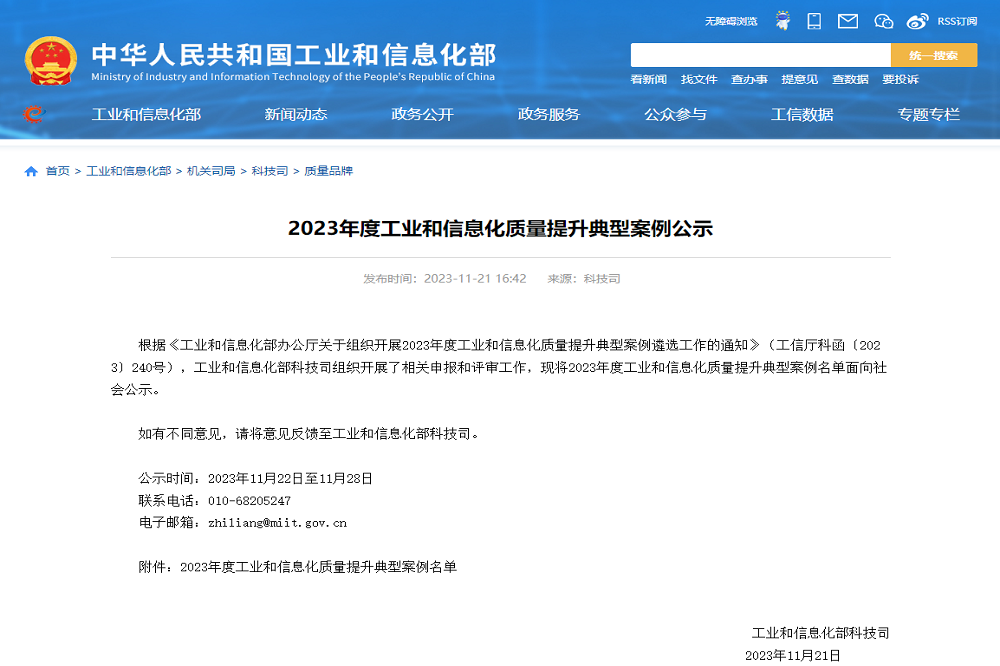
Task: Select the 政务服务 navigation item
Action: (549, 114)
